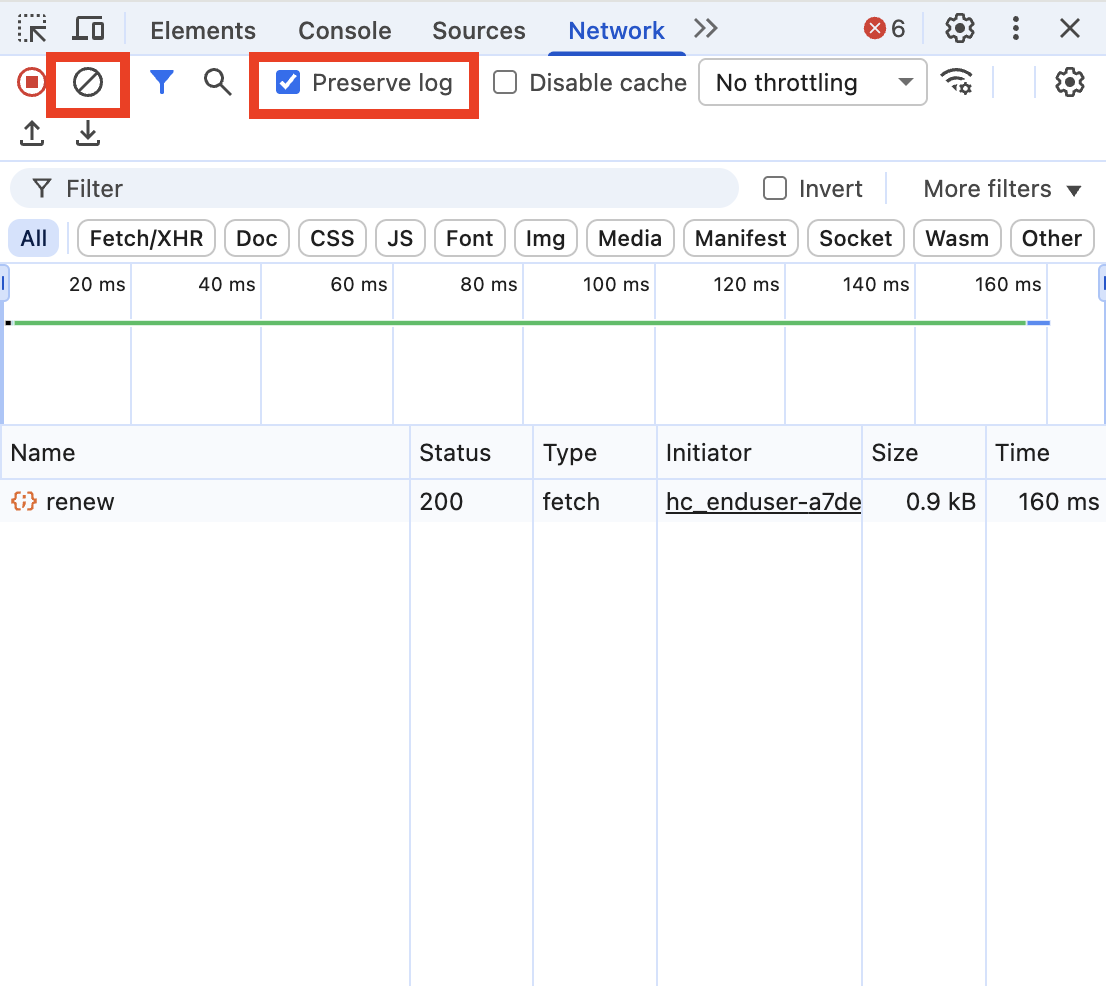Image resolution: width=1106 pixels, height=986 pixels.
Task: Click the 0.9 kB size cell
Action: (923, 501)
